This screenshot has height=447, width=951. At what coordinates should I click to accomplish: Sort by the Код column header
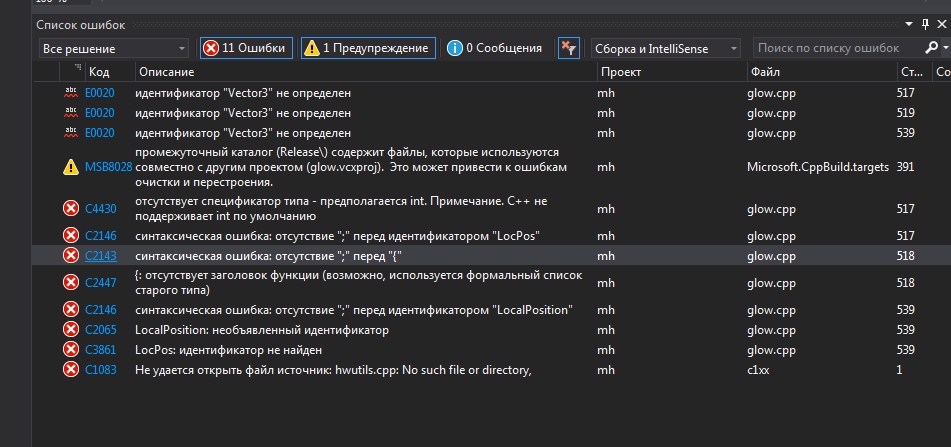coord(110,72)
